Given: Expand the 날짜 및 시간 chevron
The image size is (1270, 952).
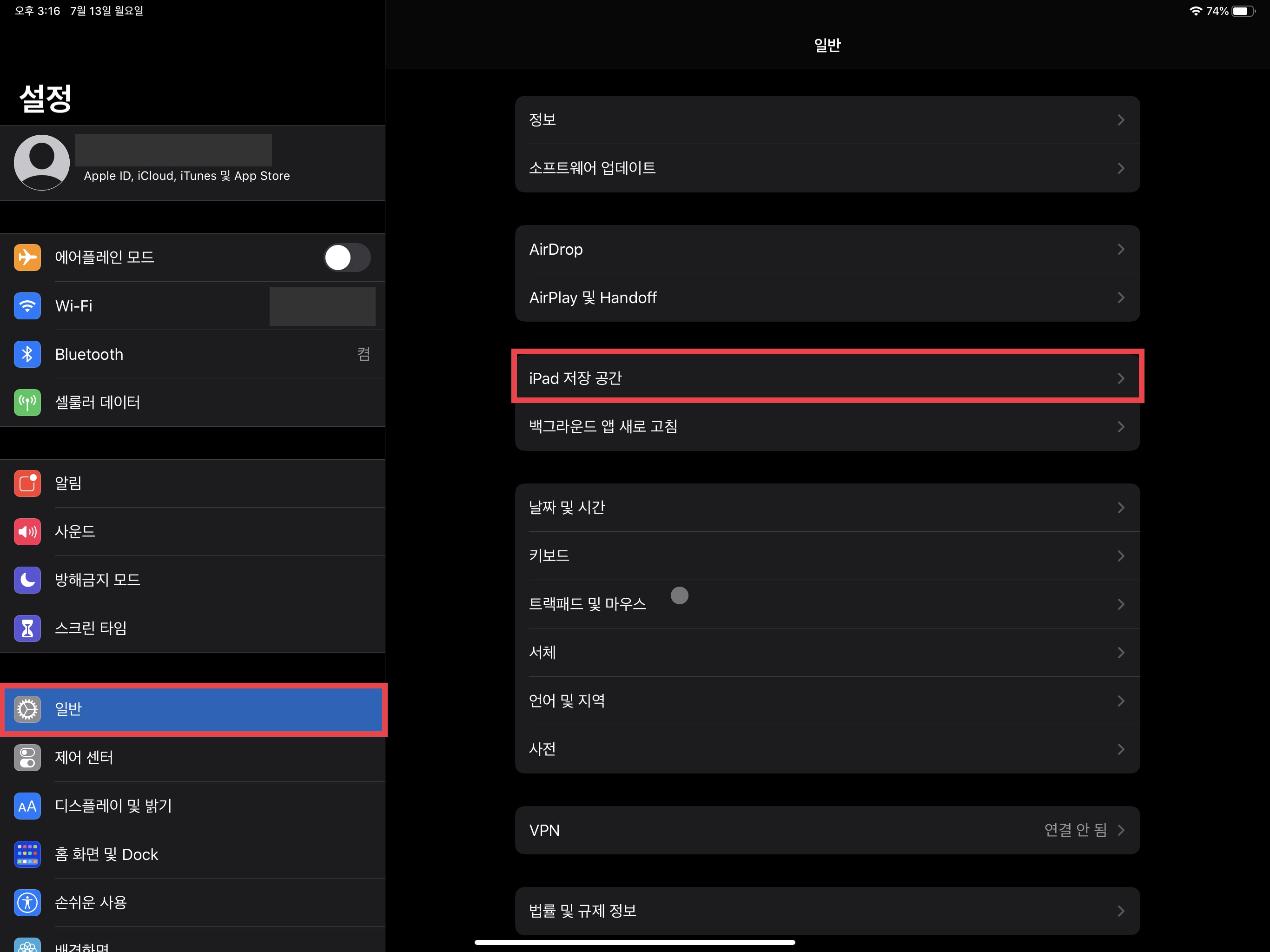Looking at the screenshot, I should [1121, 508].
